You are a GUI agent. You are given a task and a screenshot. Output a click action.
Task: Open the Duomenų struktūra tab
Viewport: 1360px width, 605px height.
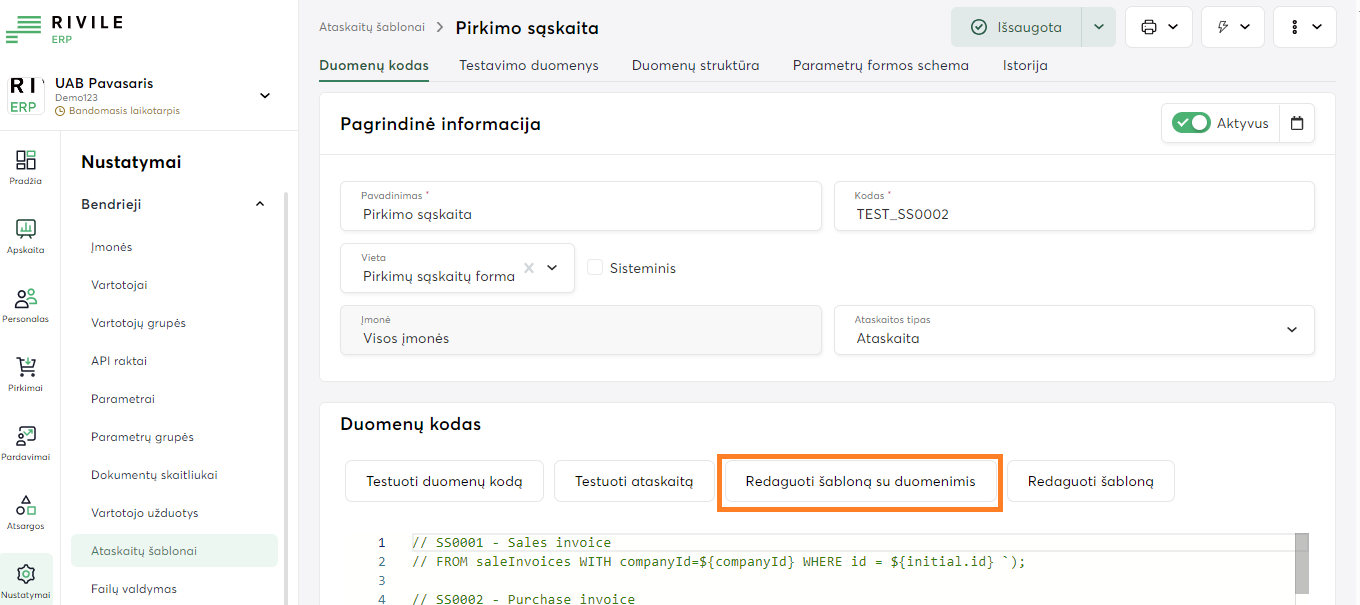point(695,66)
